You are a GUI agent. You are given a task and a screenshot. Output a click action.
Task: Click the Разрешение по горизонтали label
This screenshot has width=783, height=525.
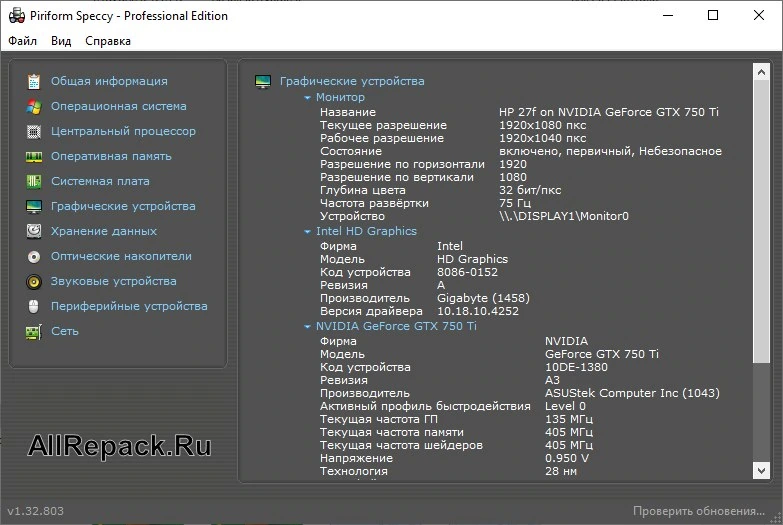pos(402,164)
